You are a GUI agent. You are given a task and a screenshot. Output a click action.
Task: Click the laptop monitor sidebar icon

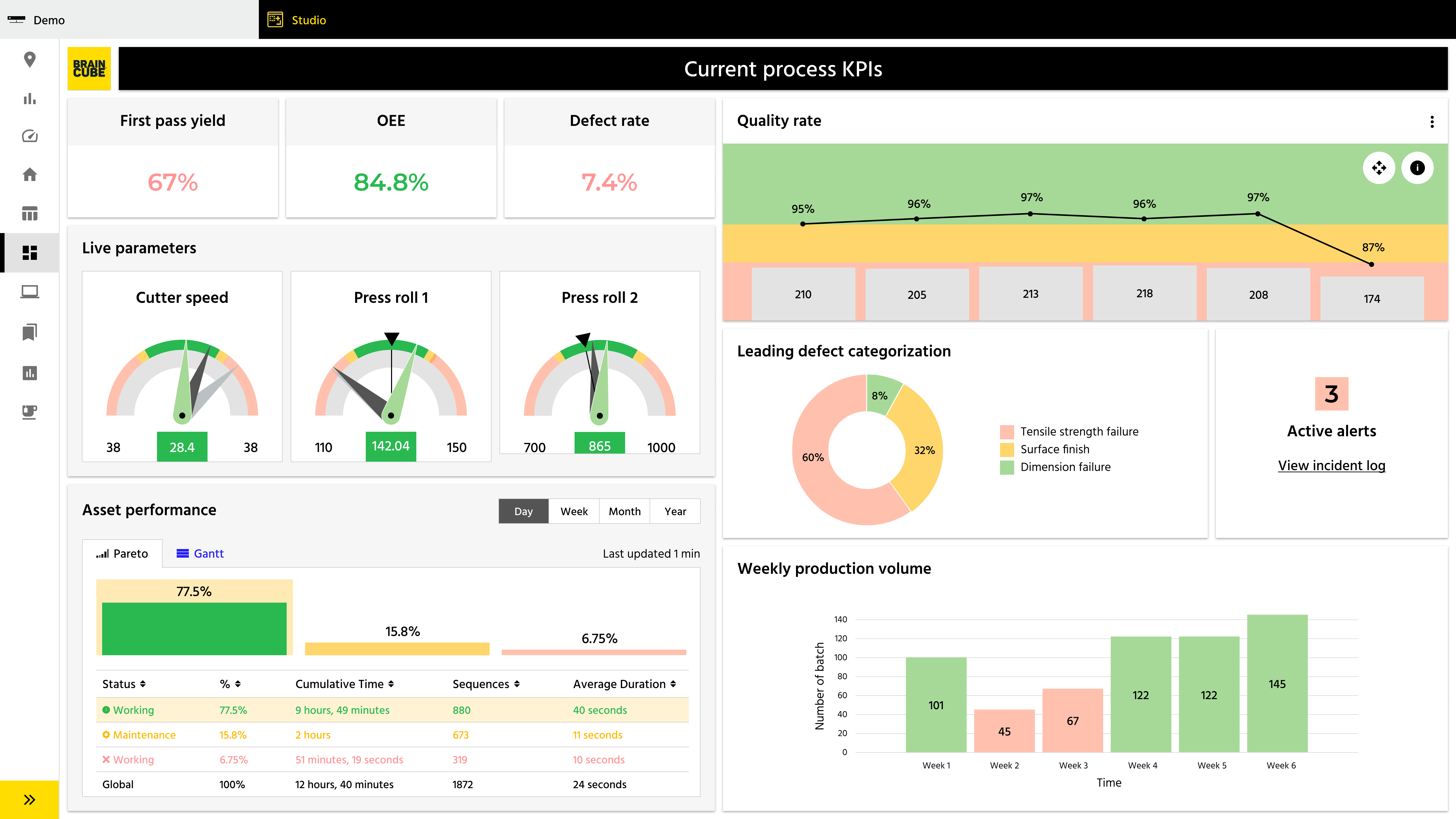29,292
